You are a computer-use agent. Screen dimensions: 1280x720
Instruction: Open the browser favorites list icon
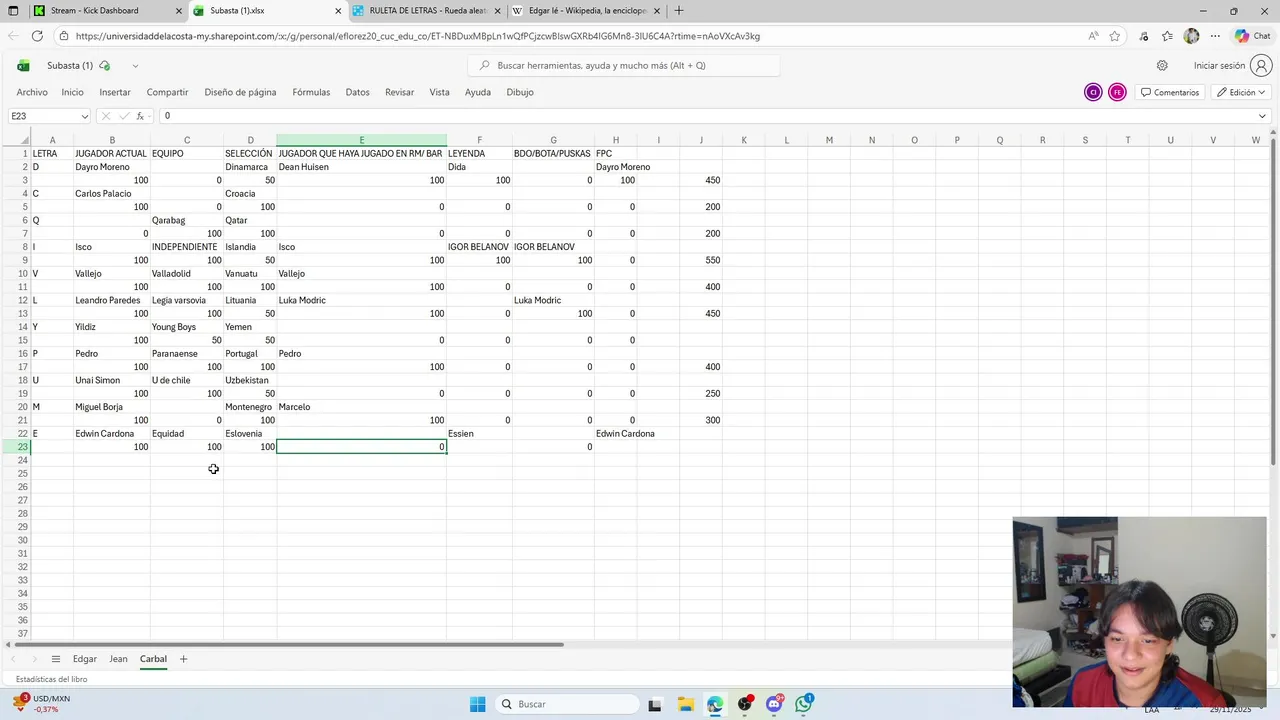(x=1167, y=36)
